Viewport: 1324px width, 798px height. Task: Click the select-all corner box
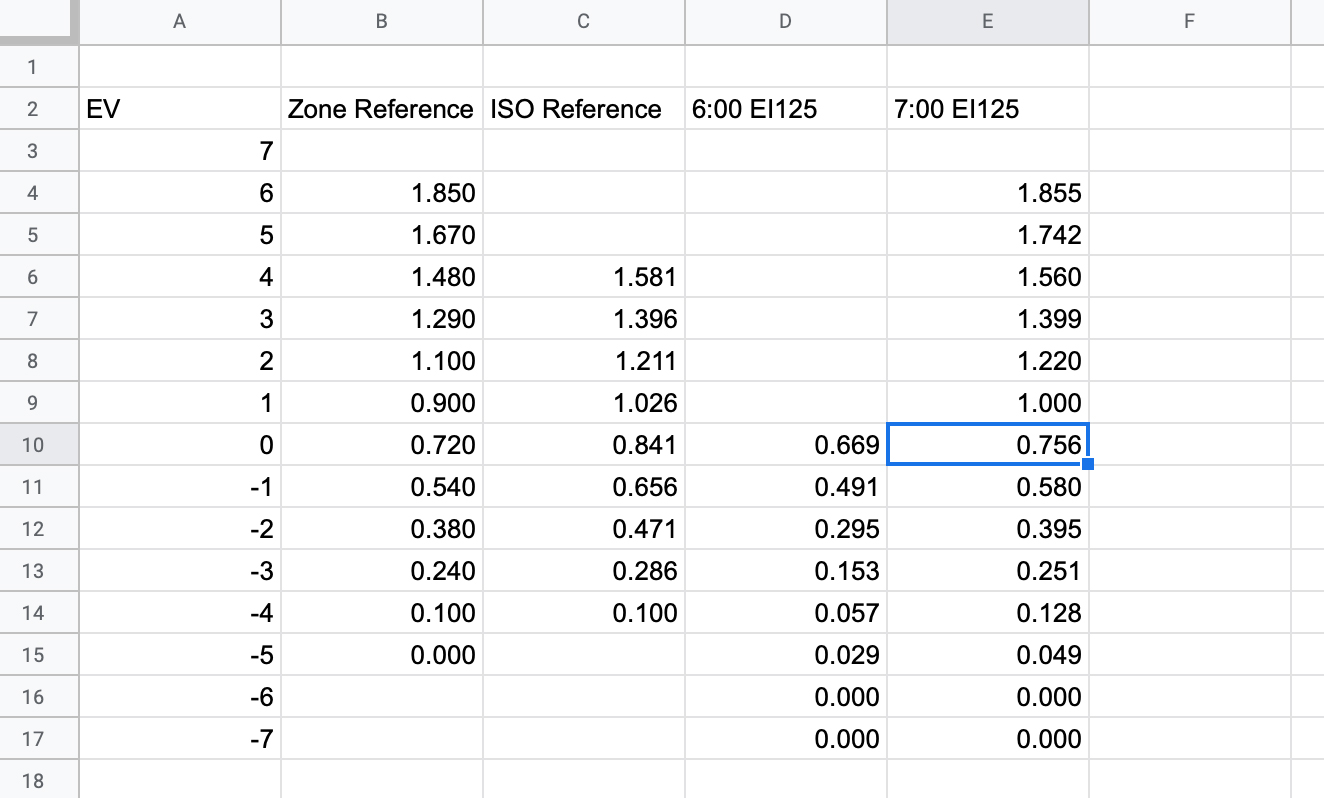[38, 20]
